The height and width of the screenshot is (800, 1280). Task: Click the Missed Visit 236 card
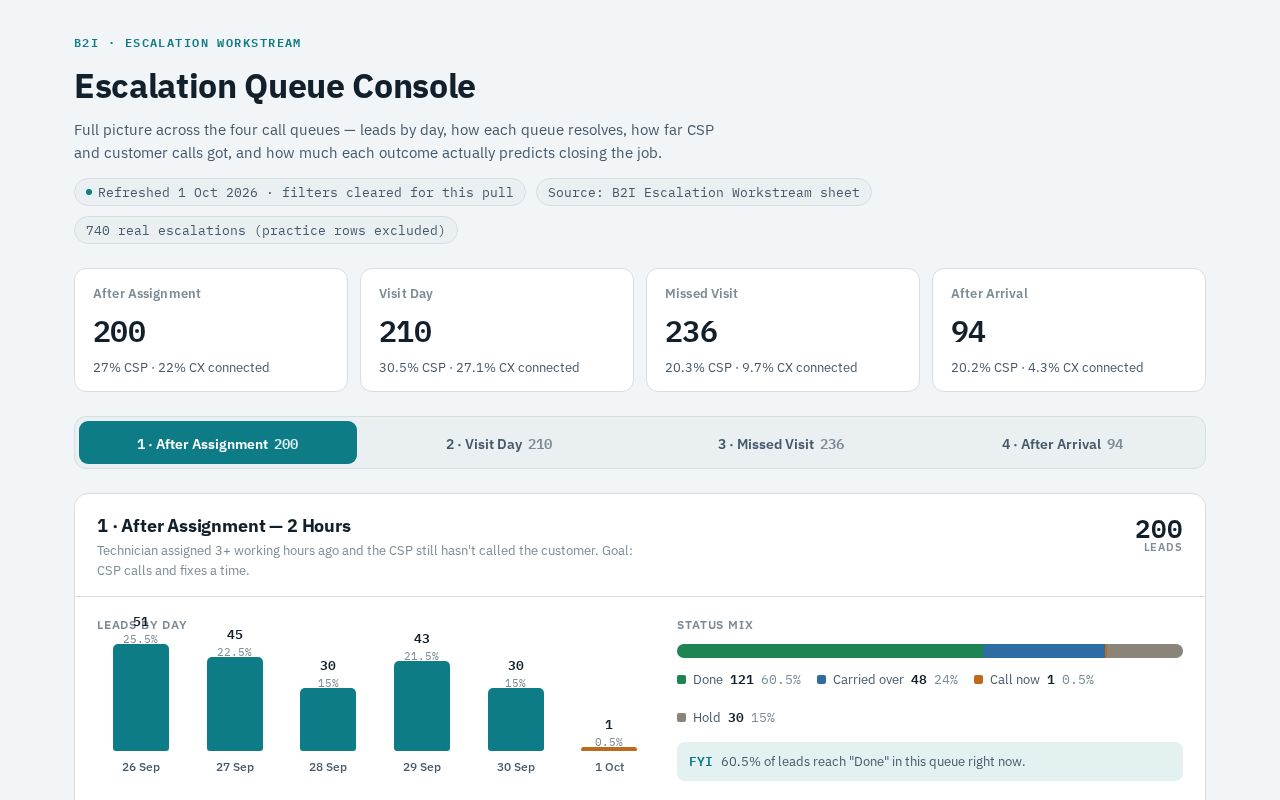783,330
